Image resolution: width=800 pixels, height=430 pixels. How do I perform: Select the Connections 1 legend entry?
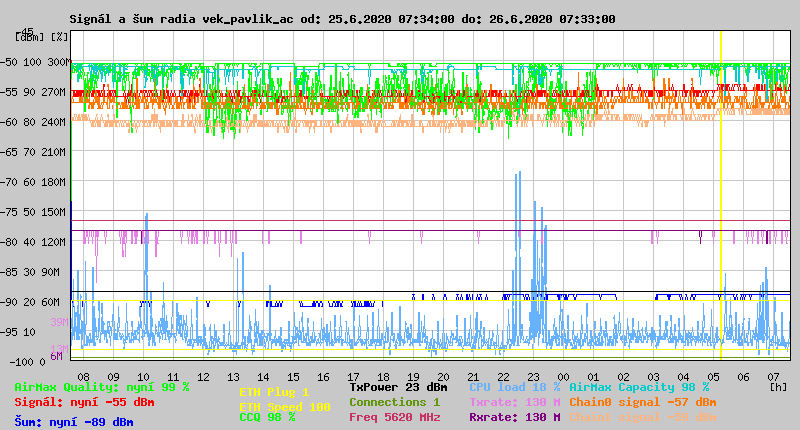[394, 402]
